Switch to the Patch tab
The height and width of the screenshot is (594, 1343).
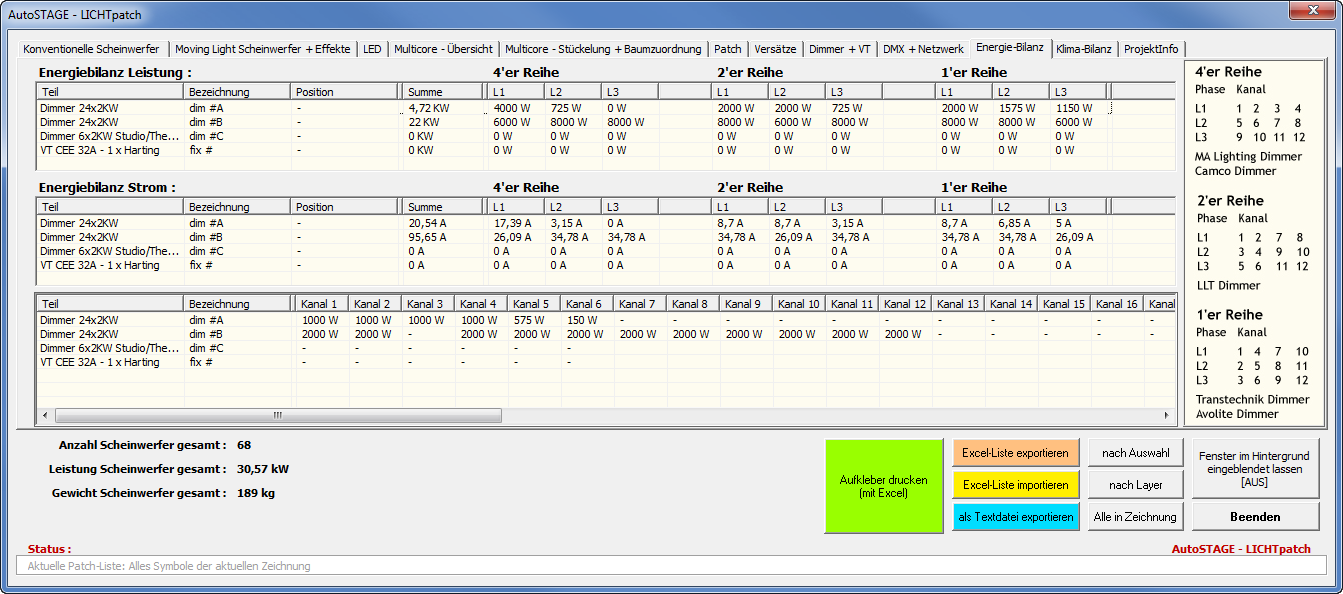pos(727,49)
